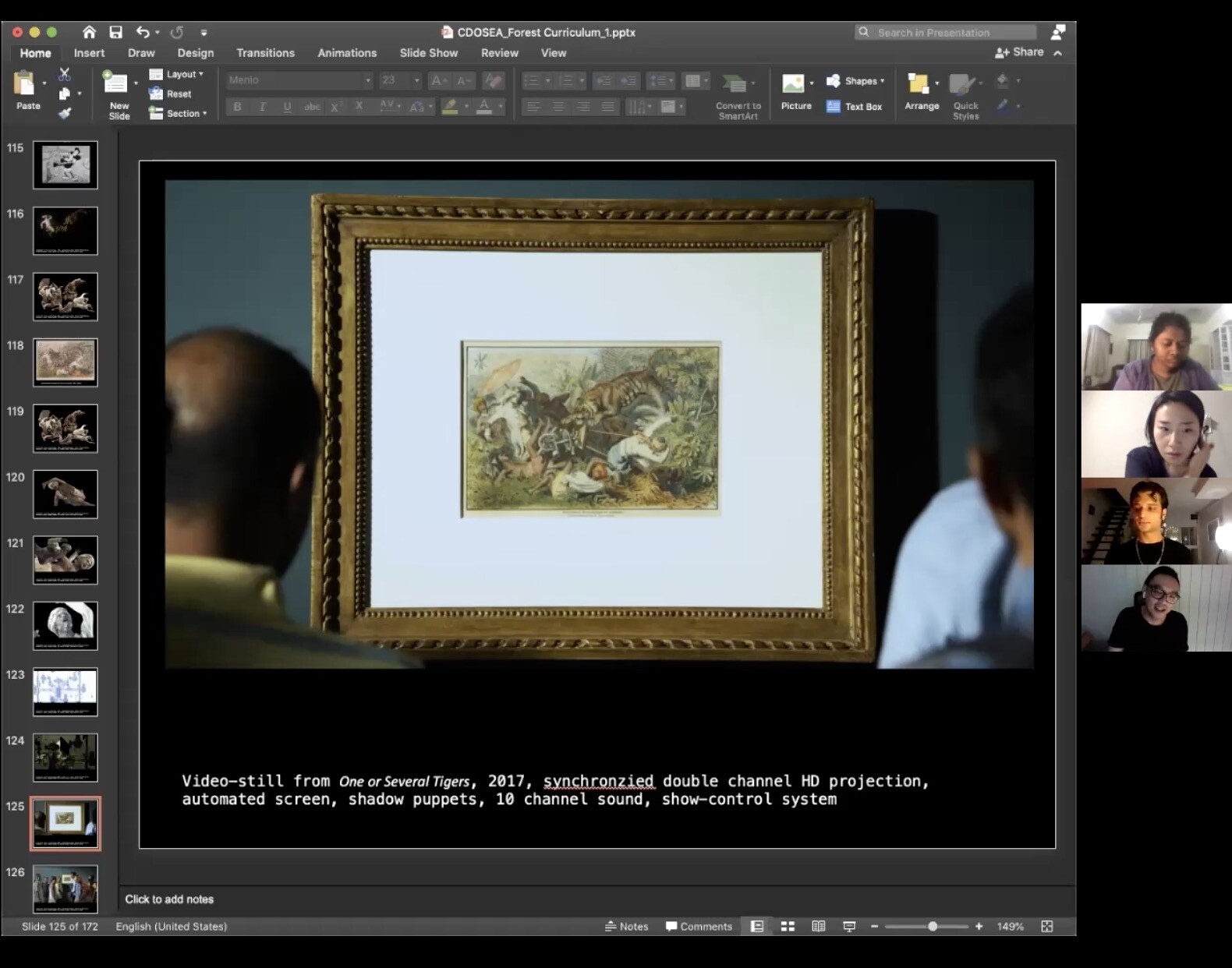Image resolution: width=1232 pixels, height=968 pixels.
Task: Open the account sharing icon top right
Action: click(x=1057, y=32)
